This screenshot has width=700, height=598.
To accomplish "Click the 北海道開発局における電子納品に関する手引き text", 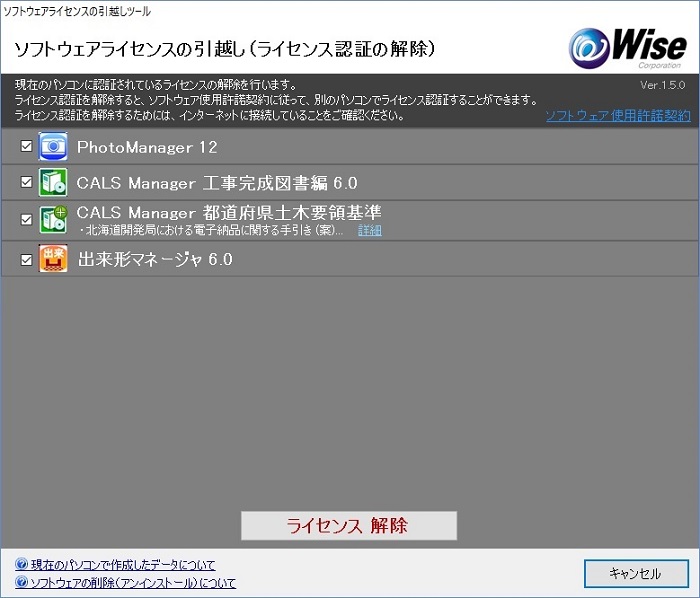I will (x=210, y=230).
